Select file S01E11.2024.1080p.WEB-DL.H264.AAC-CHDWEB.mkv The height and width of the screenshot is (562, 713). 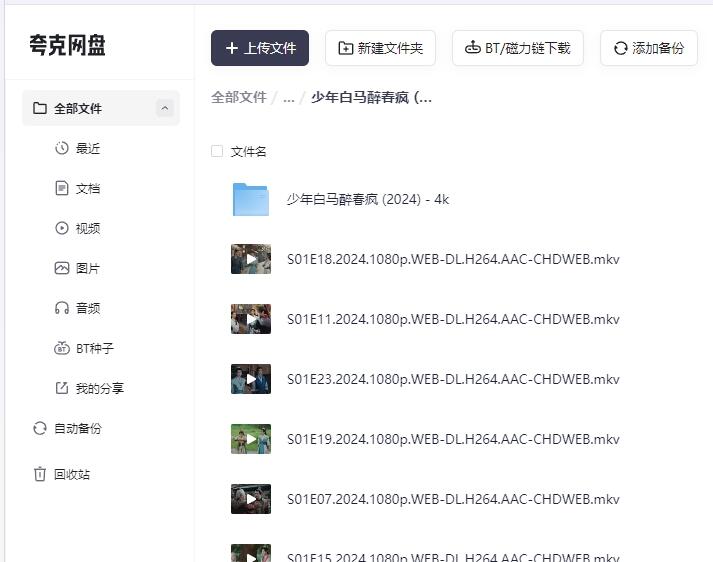point(453,319)
